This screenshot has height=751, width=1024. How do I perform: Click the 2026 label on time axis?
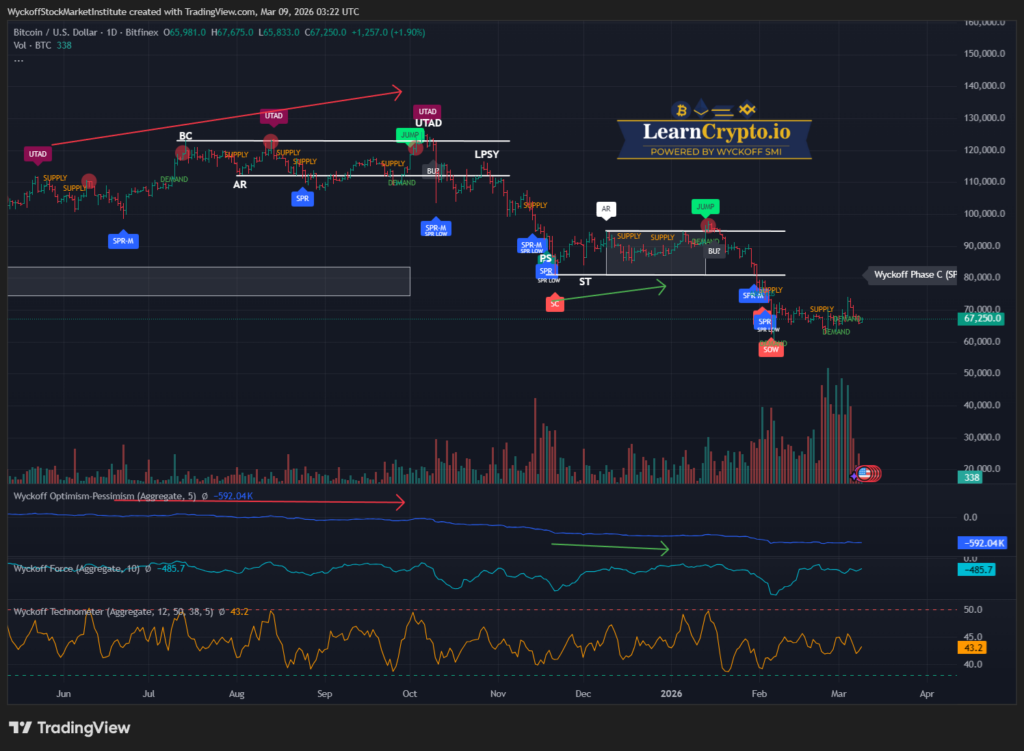pyautogui.click(x=671, y=694)
